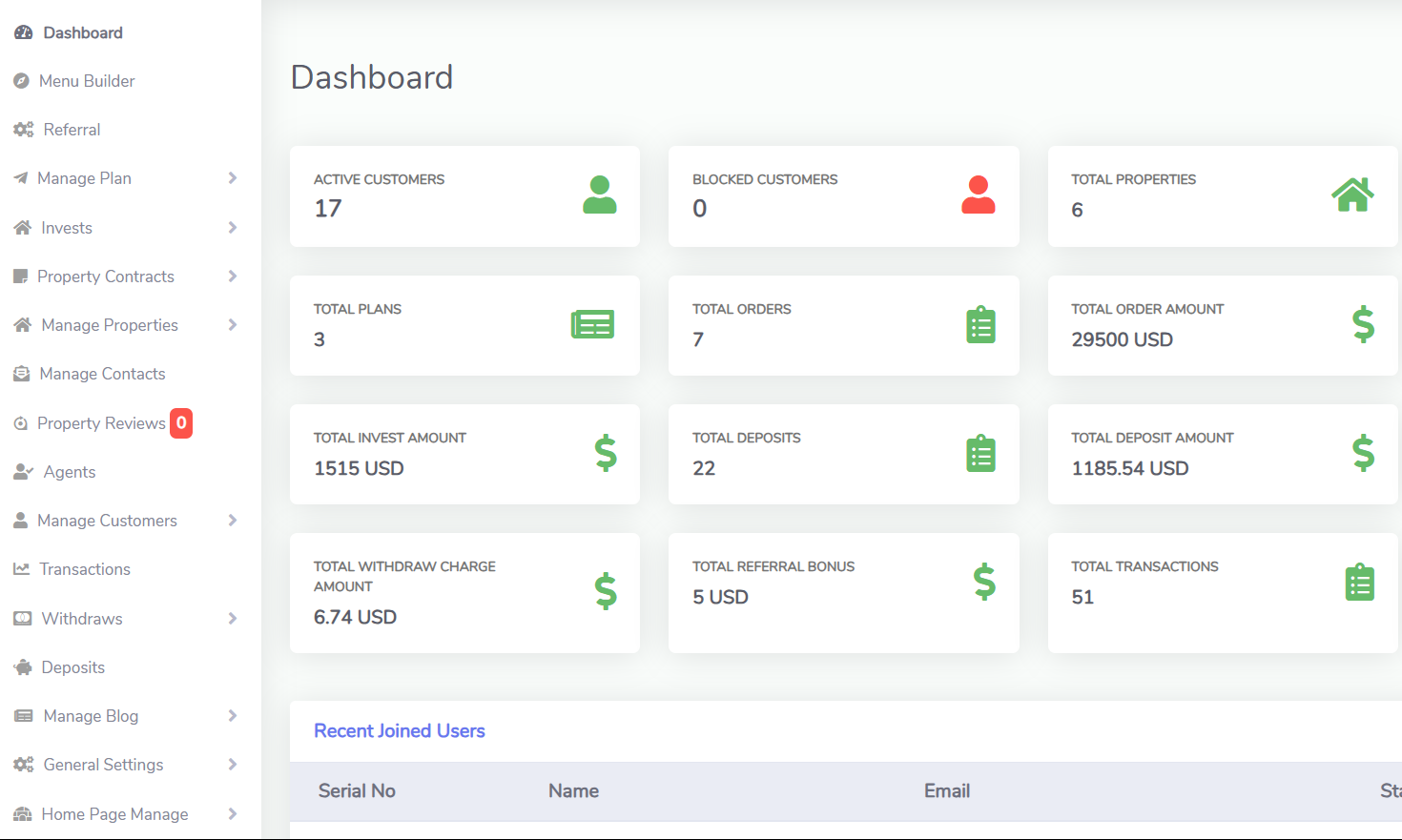The height and width of the screenshot is (840, 1402).
Task: Click dollar icon in Total Referral Bonus card
Action: [984, 582]
